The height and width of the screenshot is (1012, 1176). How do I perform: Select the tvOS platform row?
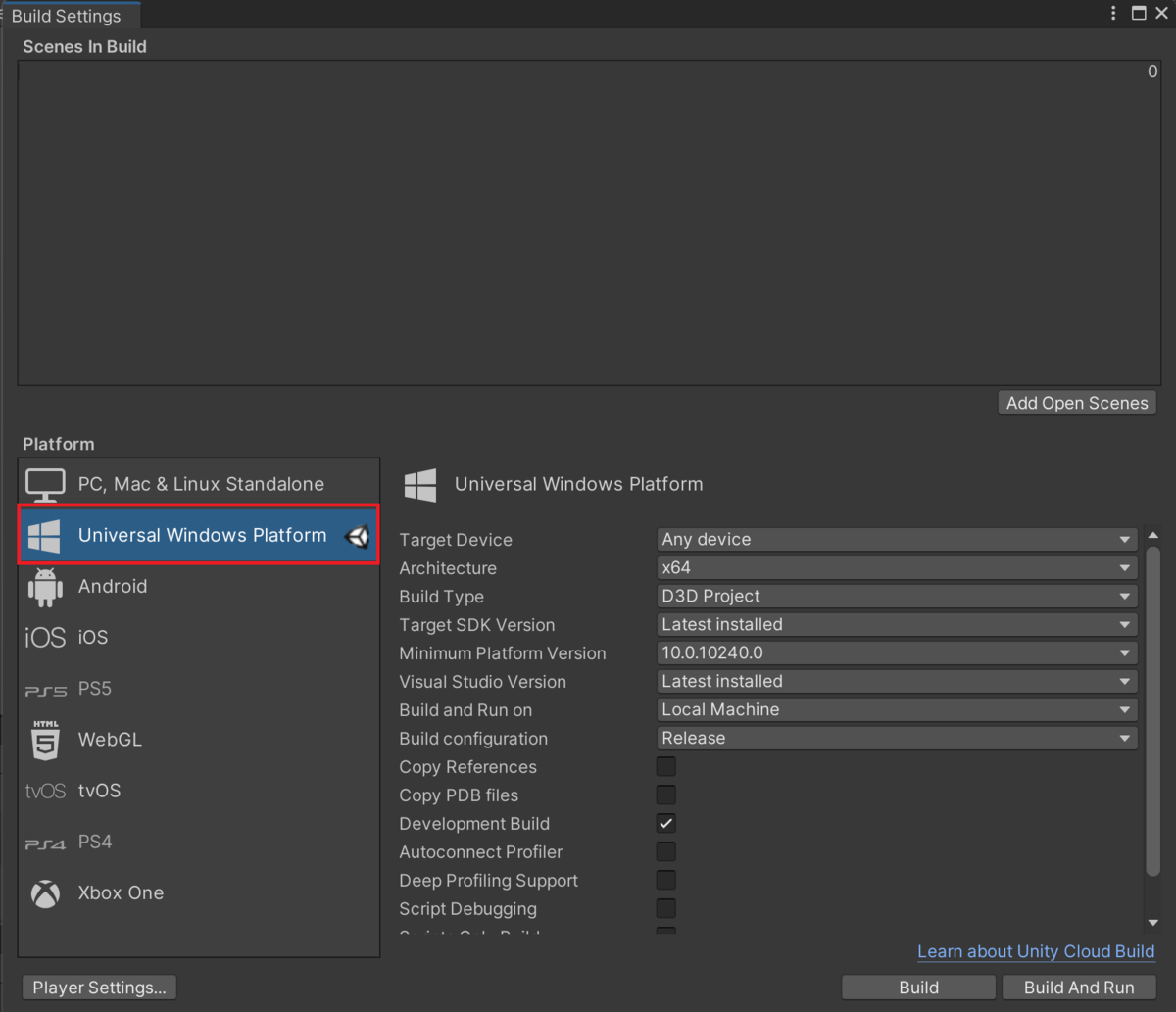(199, 792)
